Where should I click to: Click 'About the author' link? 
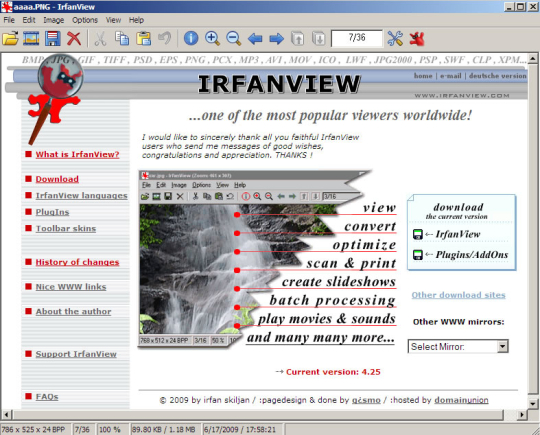pos(73,312)
